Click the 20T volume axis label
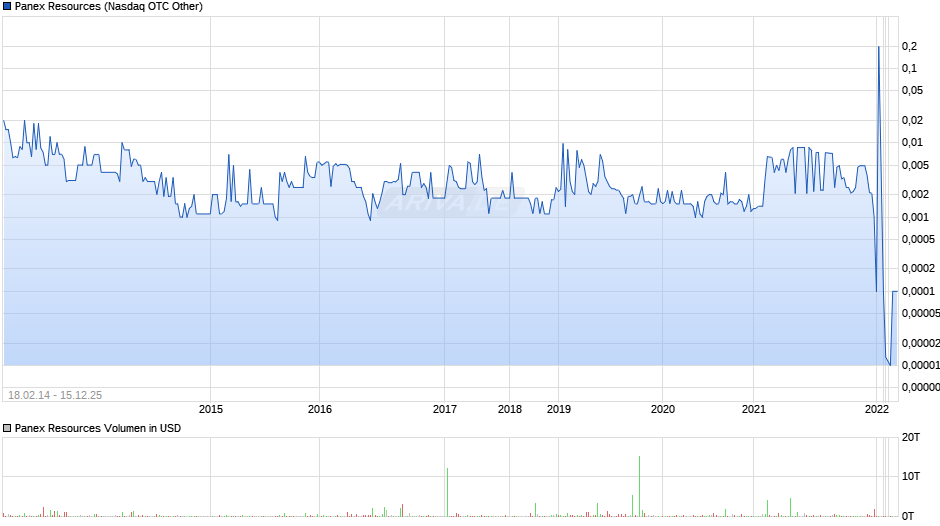 (x=911, y=437)
